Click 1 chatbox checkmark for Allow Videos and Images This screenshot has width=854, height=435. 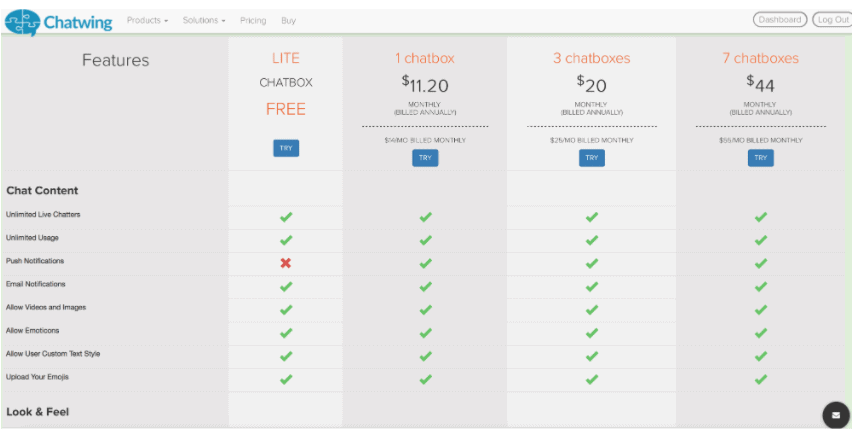[x=425, y=310]
